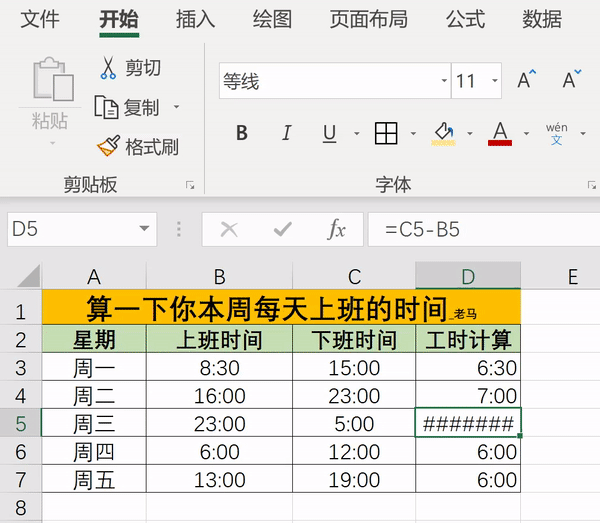Select the cell containing 8:30
Screen dimensions: 600x523
point(219,367)
